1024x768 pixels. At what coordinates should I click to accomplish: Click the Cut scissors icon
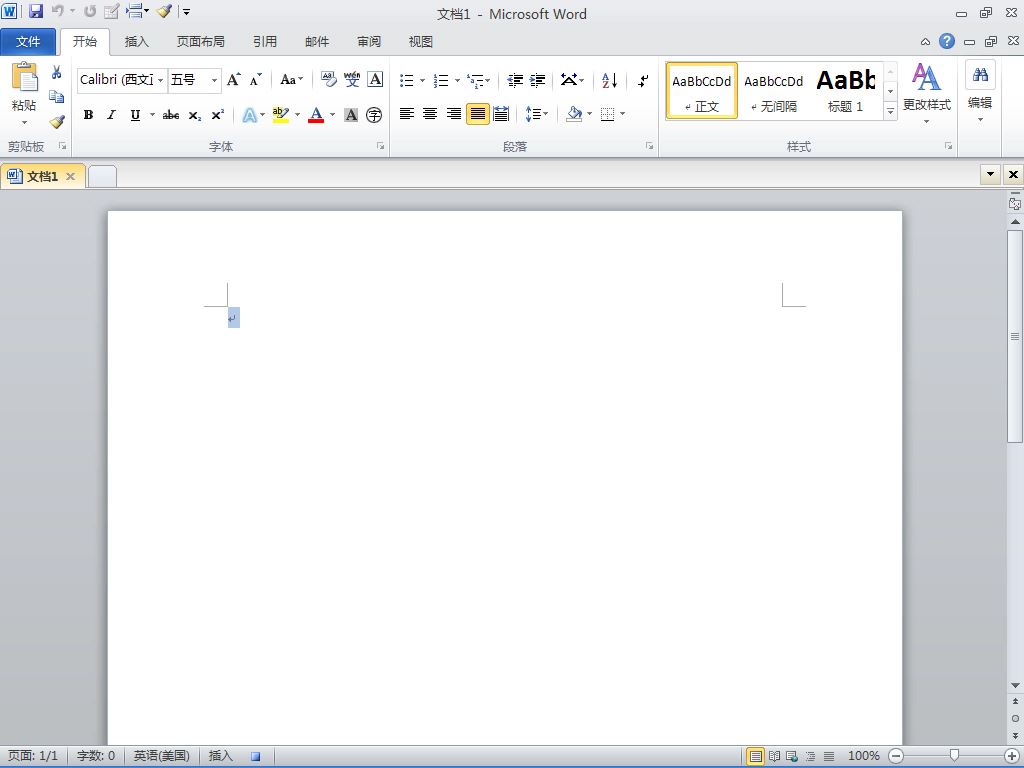coord(57,72)
